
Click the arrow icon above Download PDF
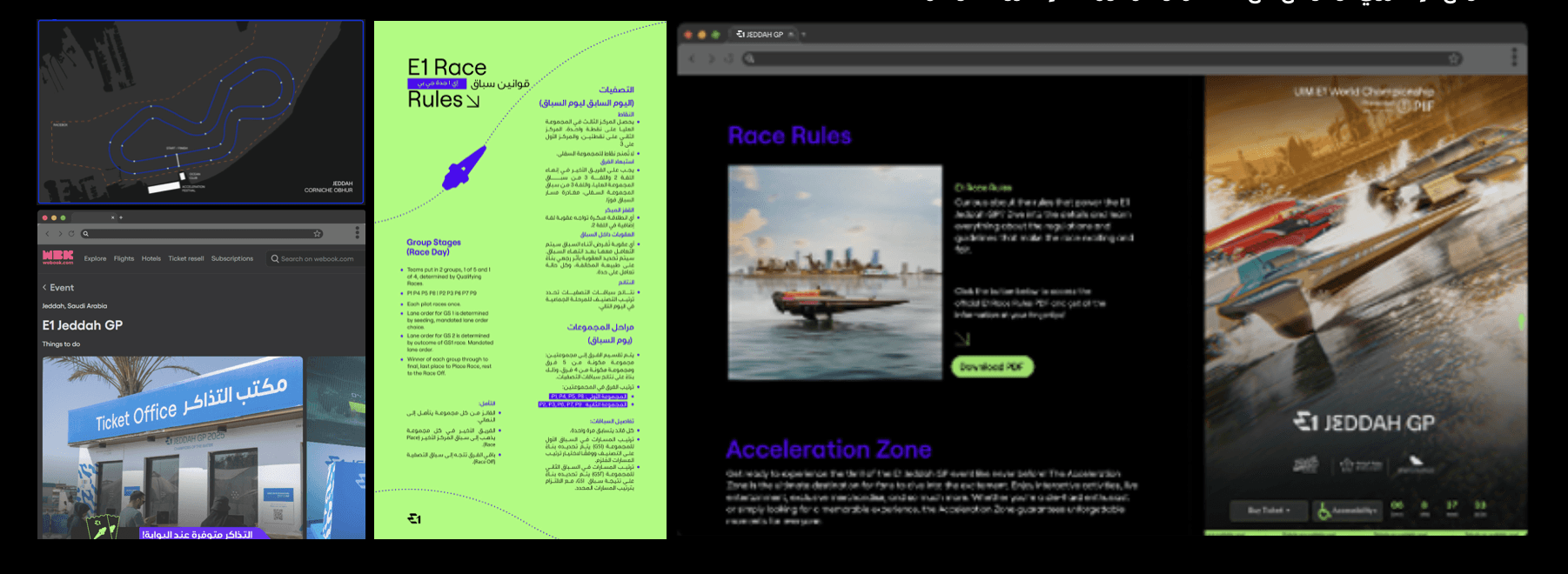pos(962,339)
